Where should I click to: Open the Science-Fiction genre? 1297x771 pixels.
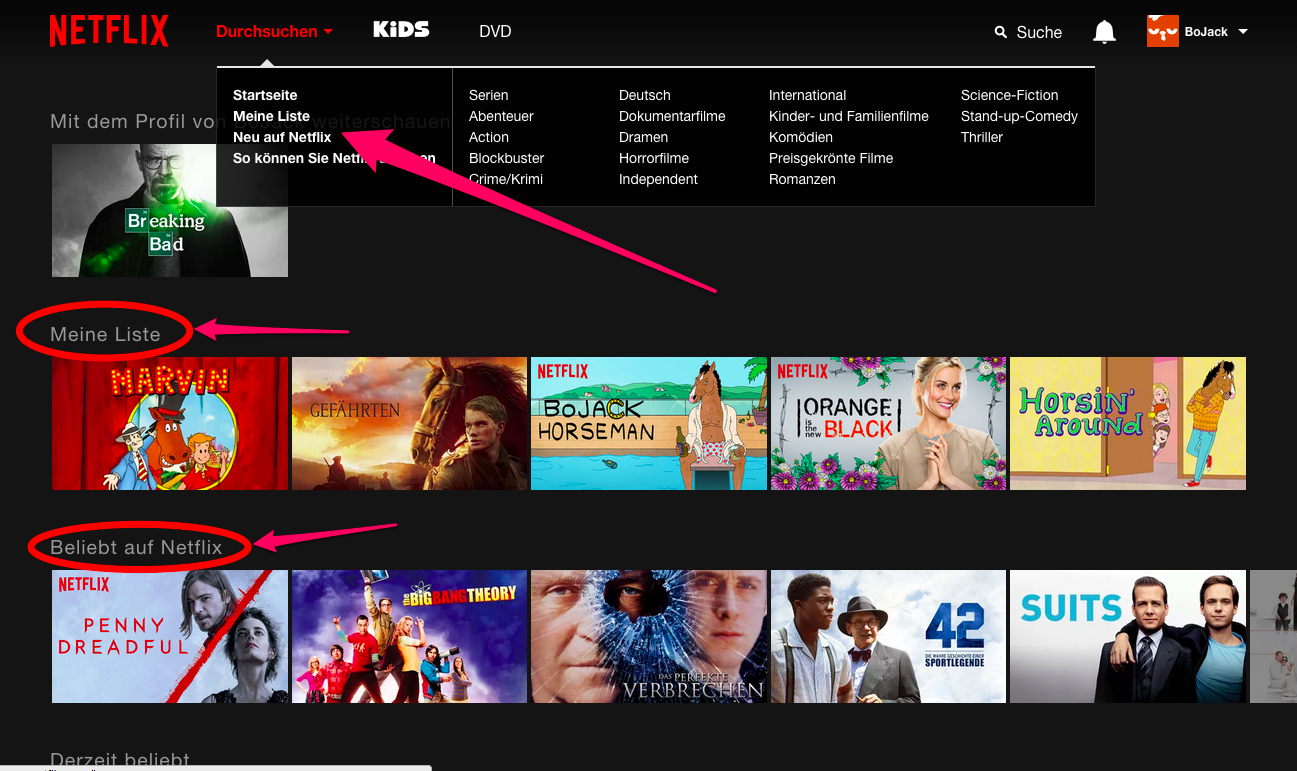coord(1009,95)
